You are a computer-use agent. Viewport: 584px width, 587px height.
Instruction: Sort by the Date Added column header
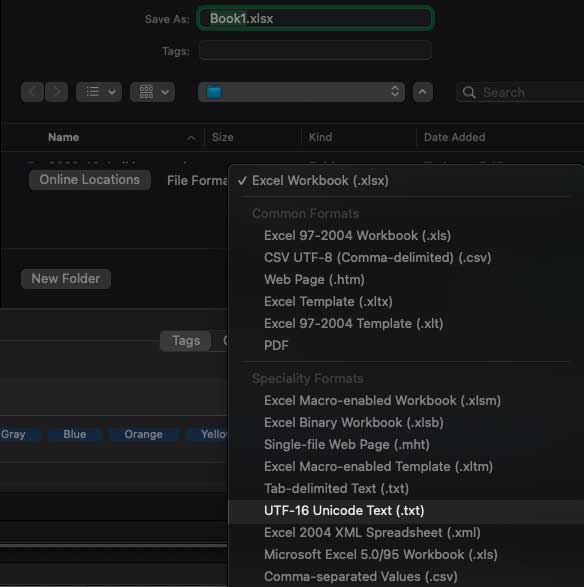pyautogui.click(x=454, y=137)
